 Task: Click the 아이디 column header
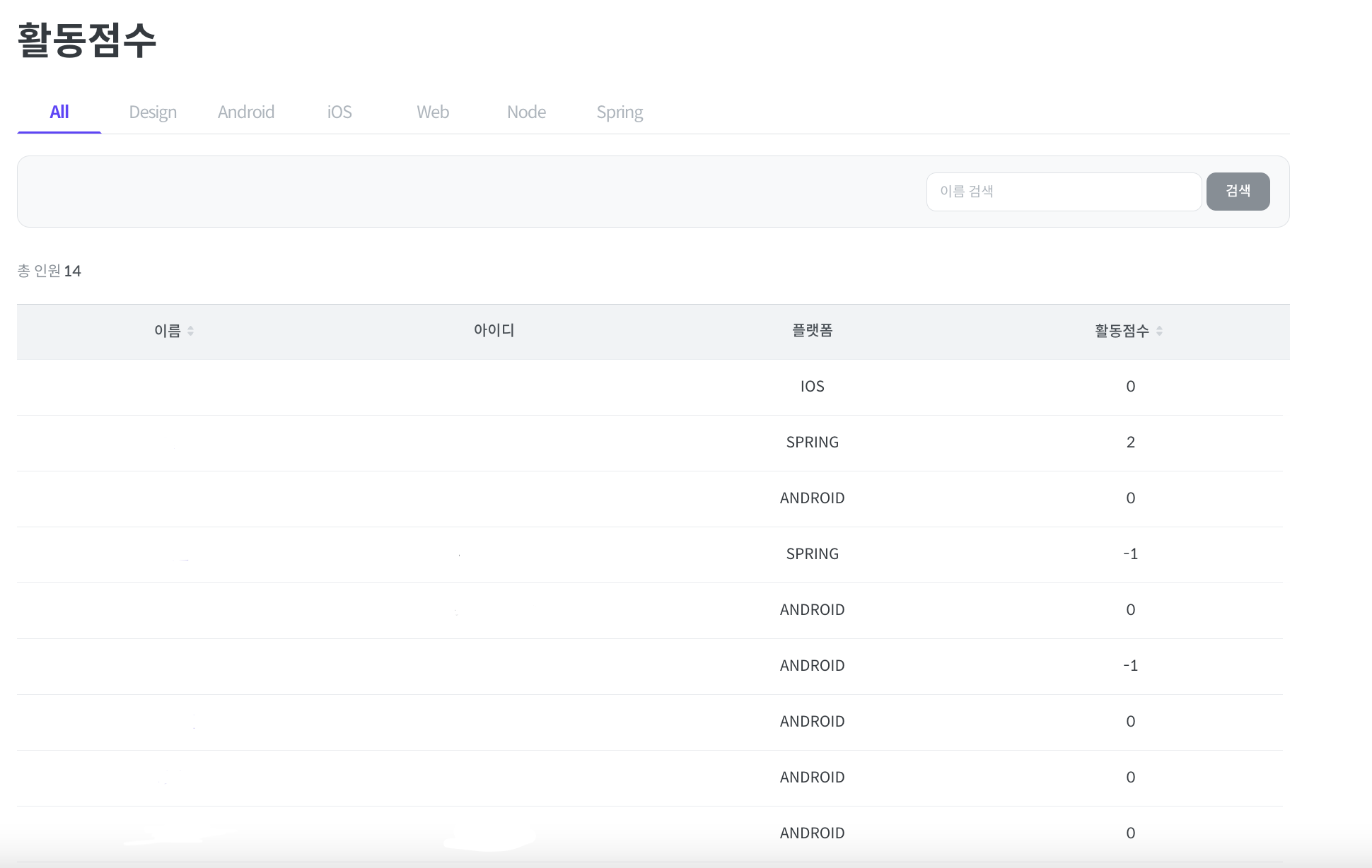494,331
